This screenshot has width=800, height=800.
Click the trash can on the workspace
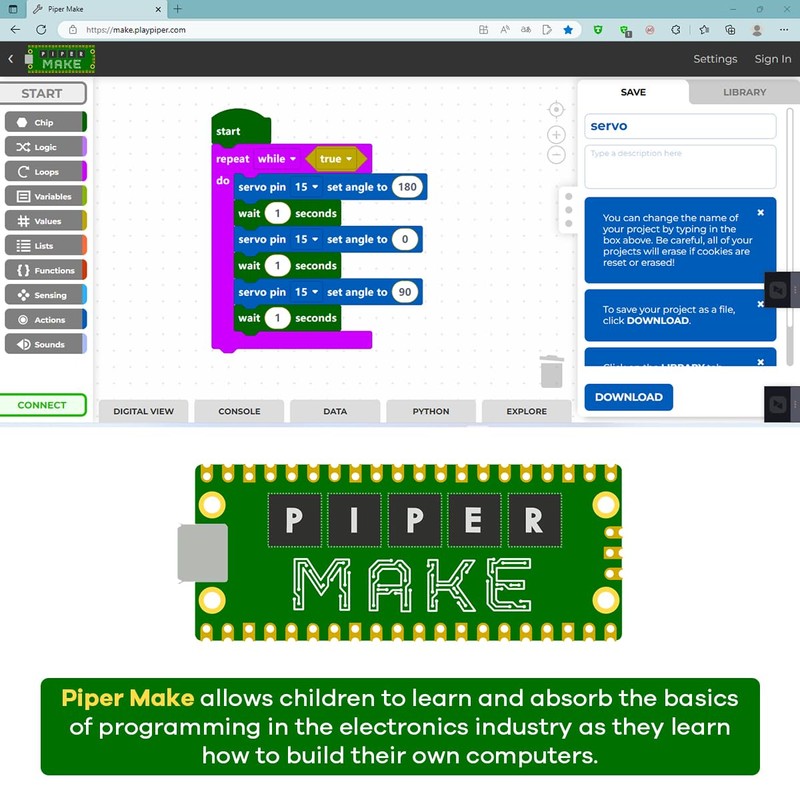click(x=552, y=371)
